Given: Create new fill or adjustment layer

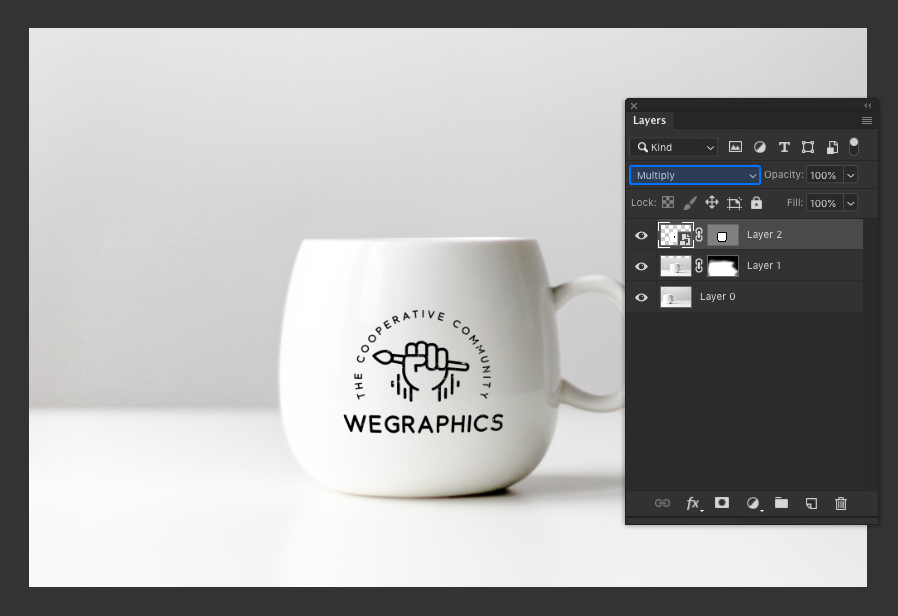Looking at the screenshot, I should [753, 503].
